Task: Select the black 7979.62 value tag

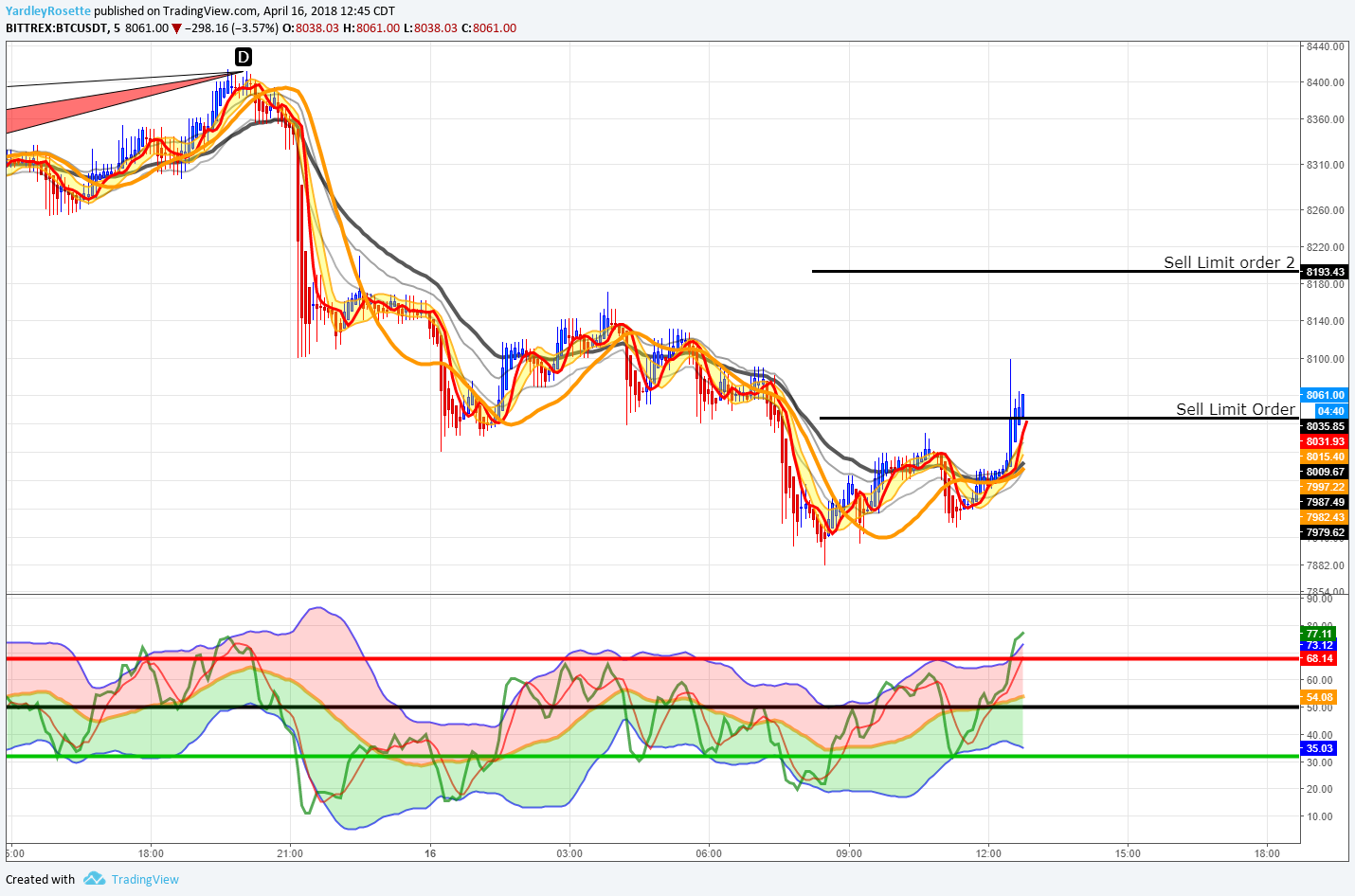Action: (1325, 532)
